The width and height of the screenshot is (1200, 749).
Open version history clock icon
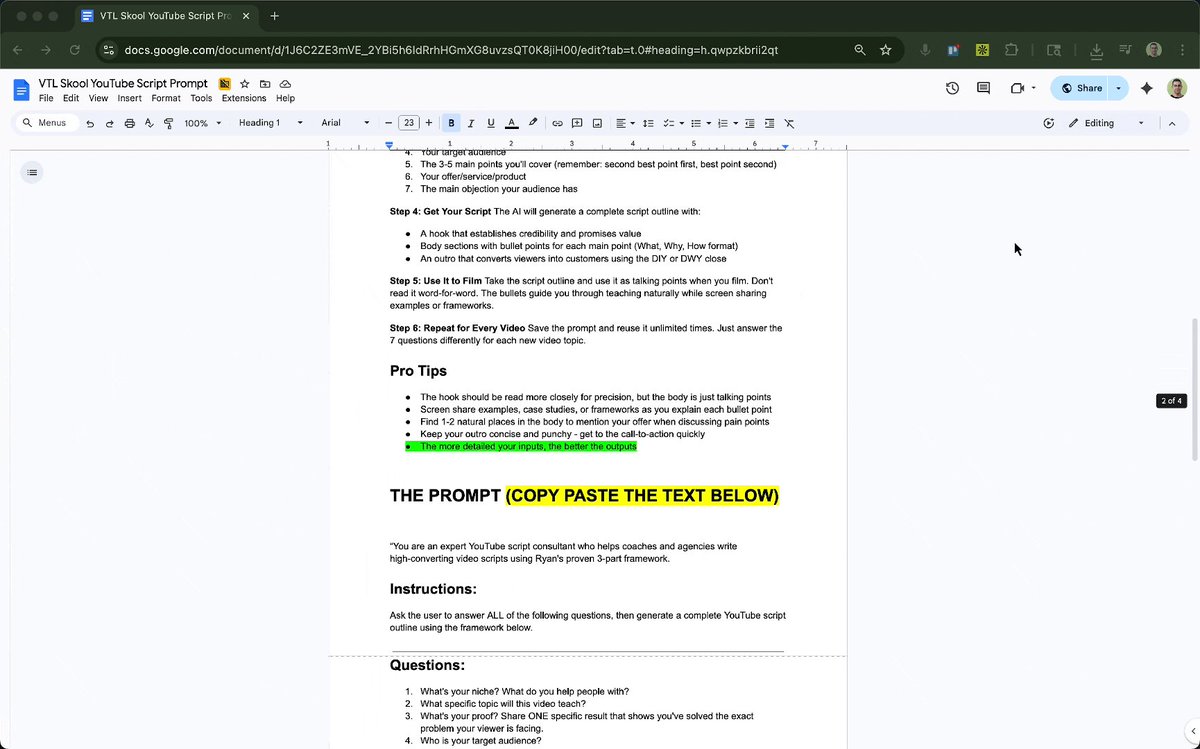(x=952, y=88)
